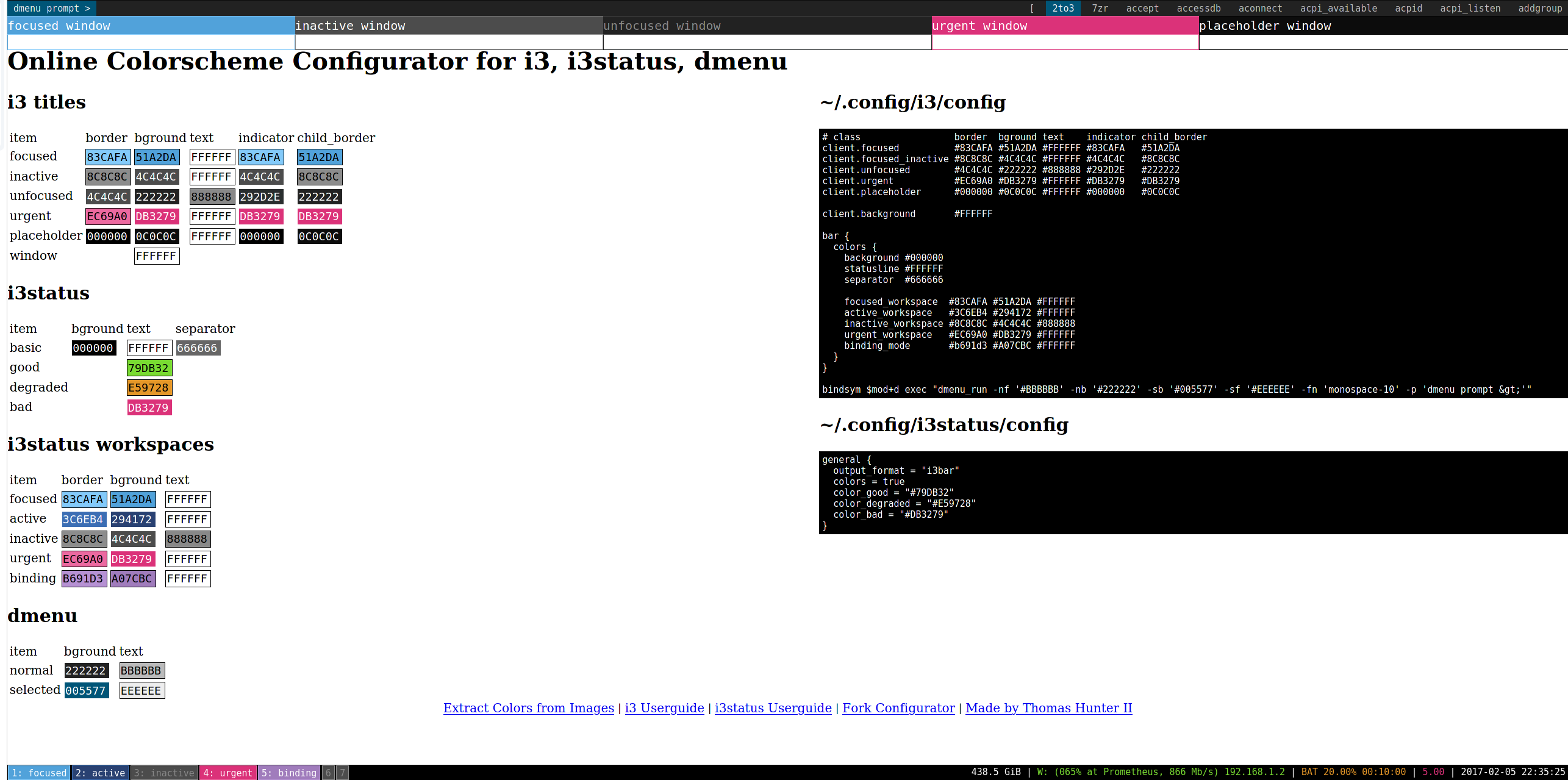Click the 'focused window' title bar
Image resolution: width=1568 pixels, height=780 pixels.
click(x=151, y=26)
